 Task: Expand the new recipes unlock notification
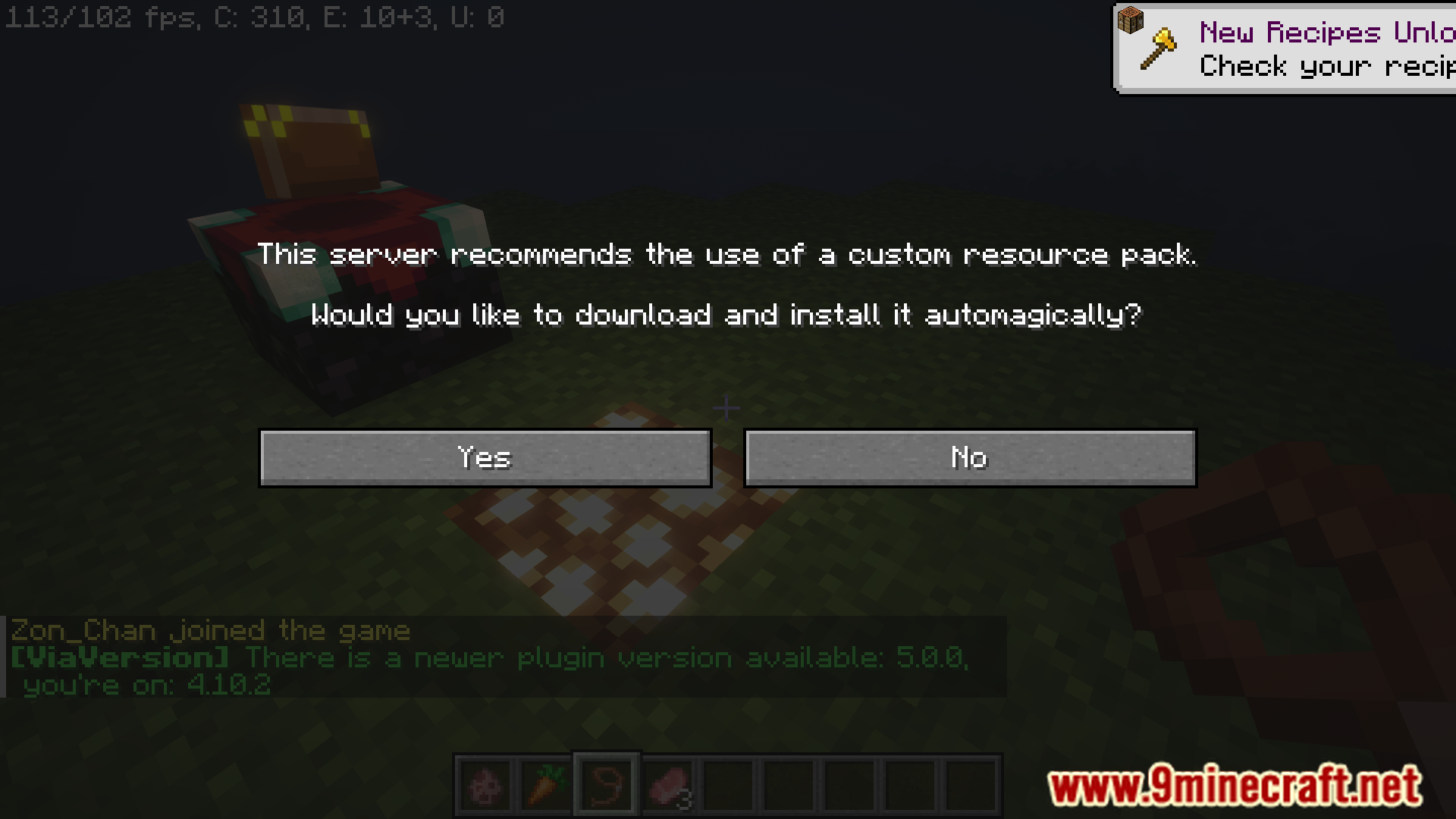click(x=1290, y=48)
